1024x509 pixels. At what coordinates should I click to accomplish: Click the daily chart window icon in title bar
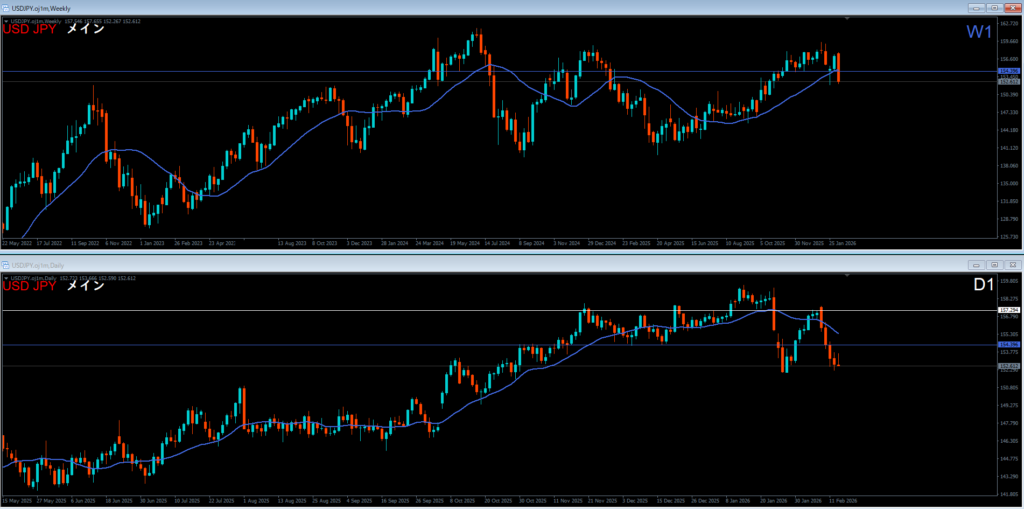tap(6, 265)
